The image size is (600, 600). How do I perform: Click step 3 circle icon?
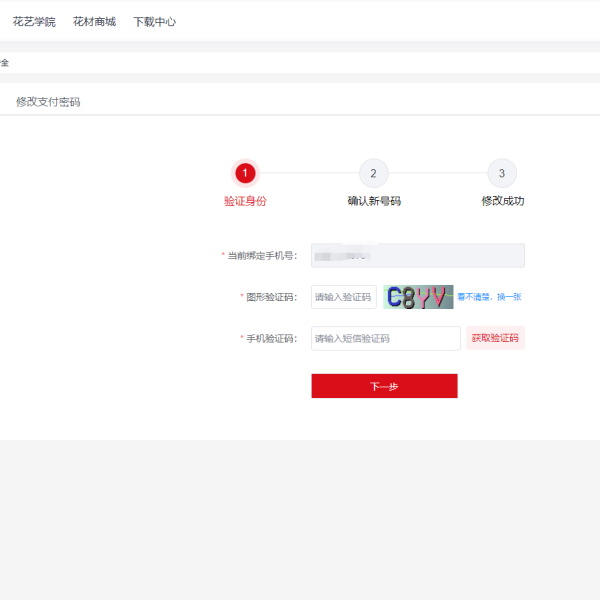pyautogui.click(x=502, y=173)
